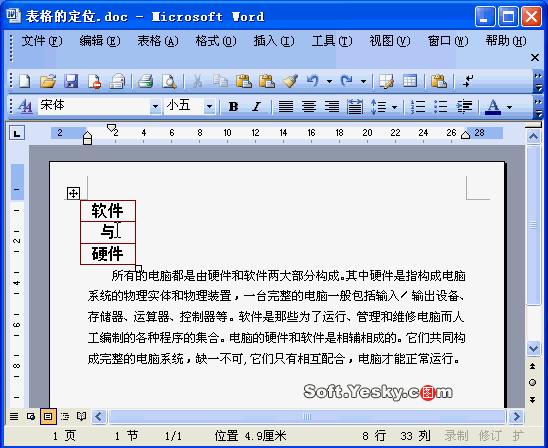Image resolution: width=548 pixels, height=448 pixels.
Task: Click the Copy icon
Action: pos(220,81)
